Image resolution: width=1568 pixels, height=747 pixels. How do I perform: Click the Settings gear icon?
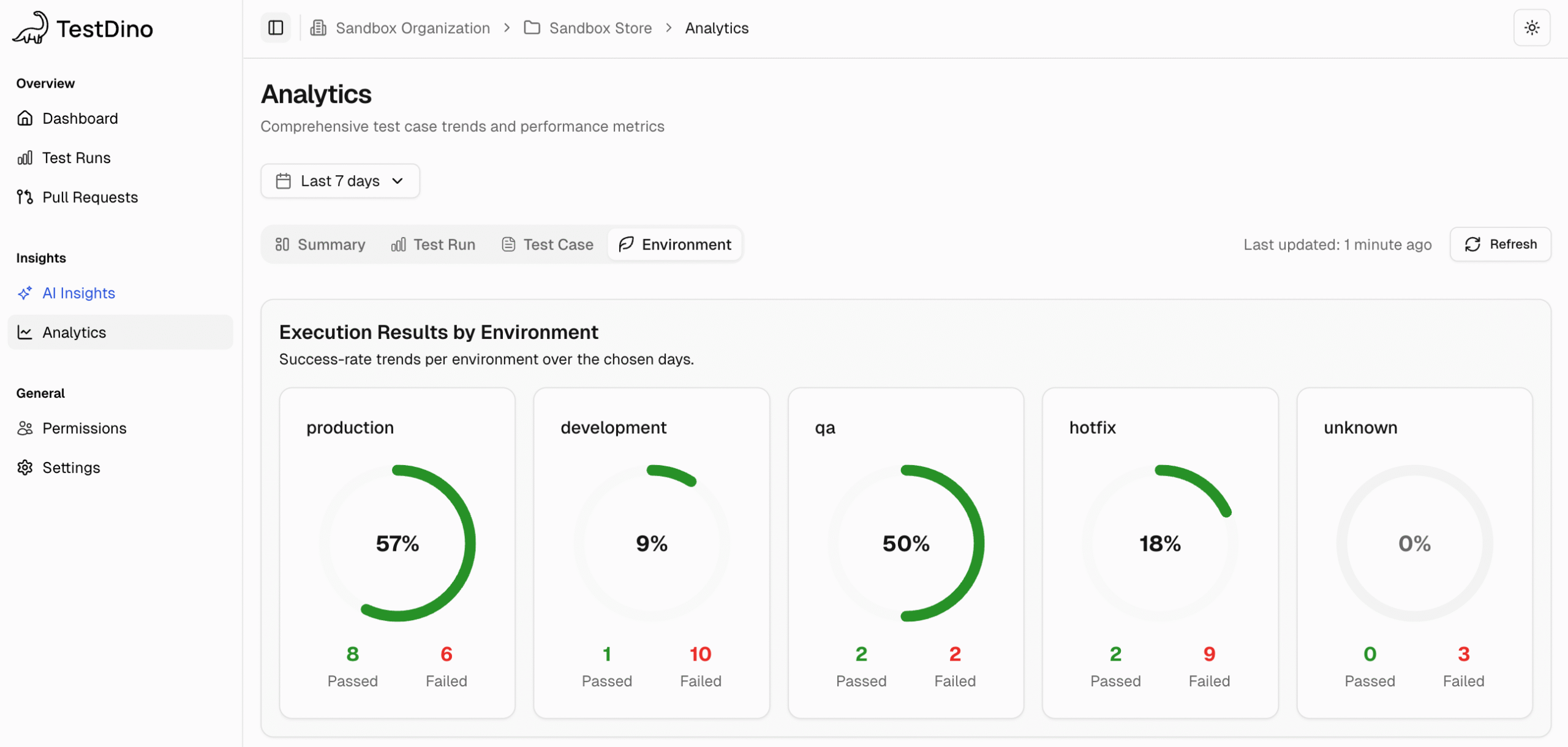pos(25,467)
